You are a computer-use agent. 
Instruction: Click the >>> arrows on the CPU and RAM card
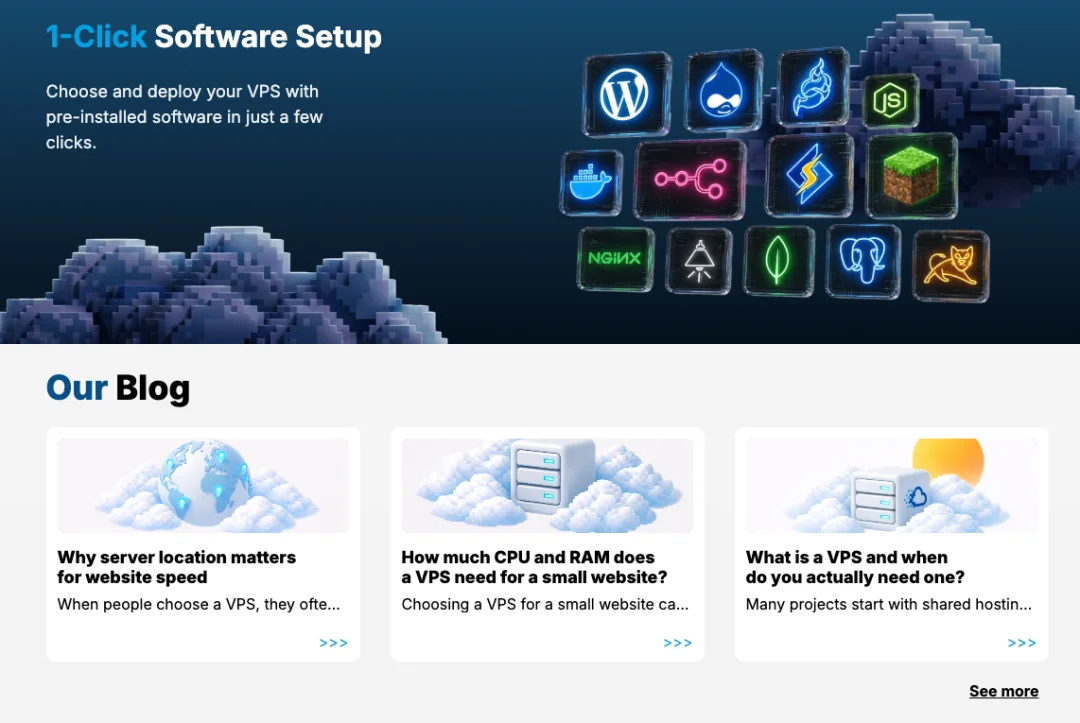pyautogui.click(x=678, y=643)
